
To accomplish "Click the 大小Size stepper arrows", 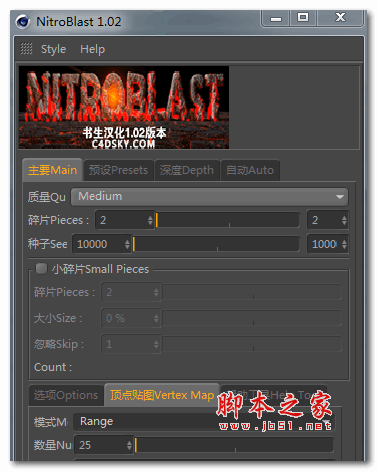I will click(x=156, y=318).
